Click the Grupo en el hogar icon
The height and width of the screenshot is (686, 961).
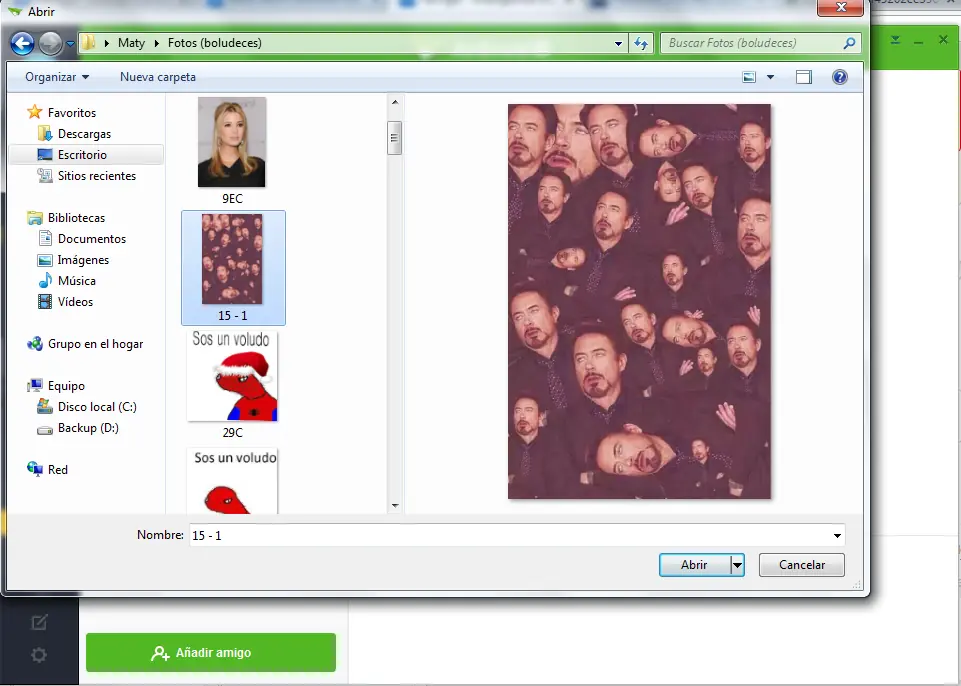point(35,343)
